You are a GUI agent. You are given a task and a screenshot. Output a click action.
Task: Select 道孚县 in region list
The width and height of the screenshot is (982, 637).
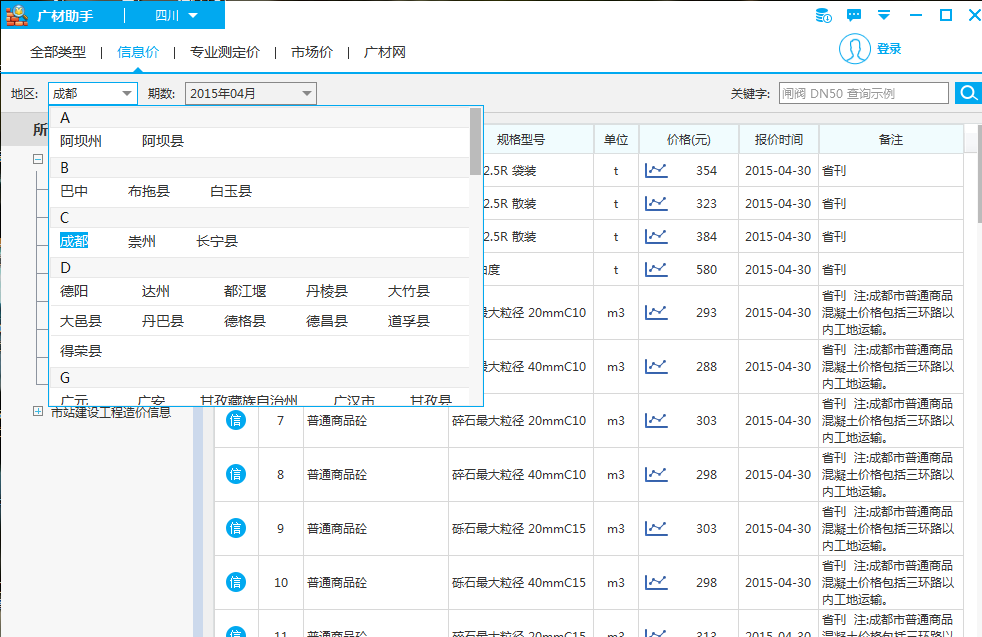point(409,321)
